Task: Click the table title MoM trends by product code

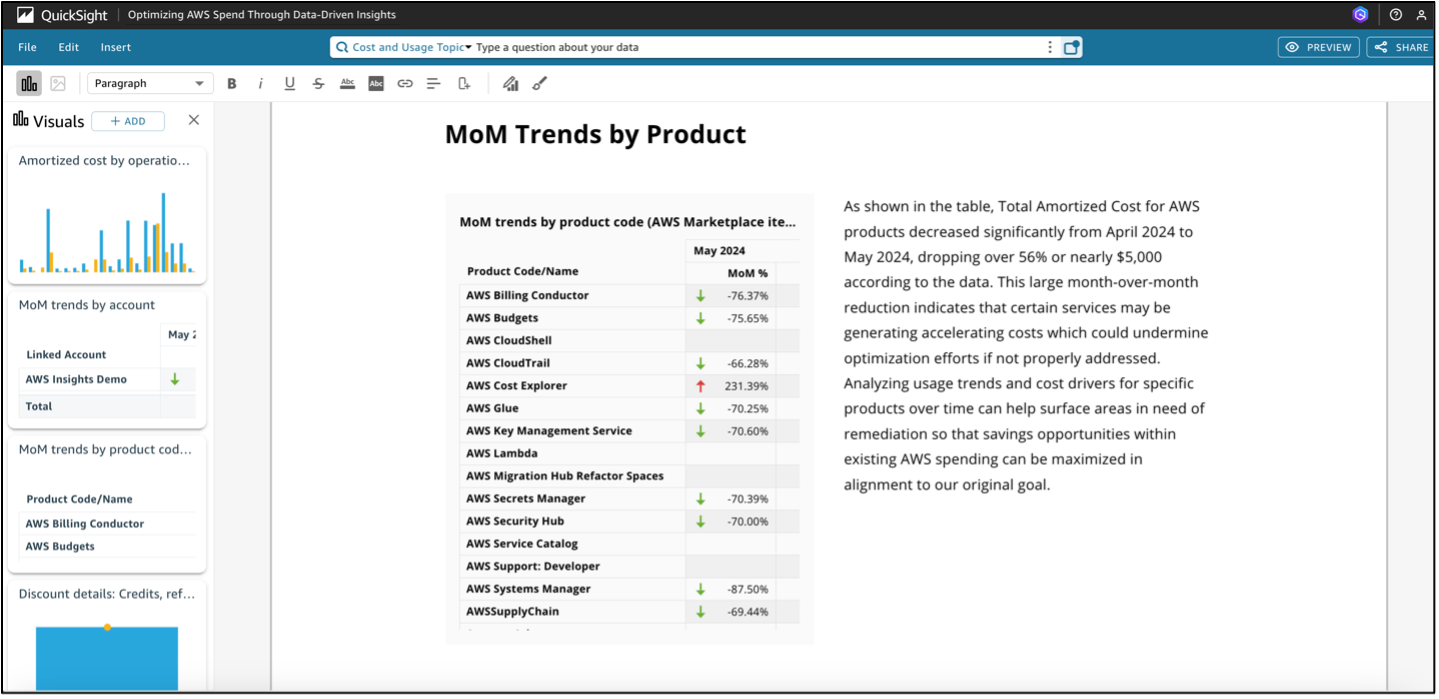Action: pyautogui.click(x=628, y=222)
